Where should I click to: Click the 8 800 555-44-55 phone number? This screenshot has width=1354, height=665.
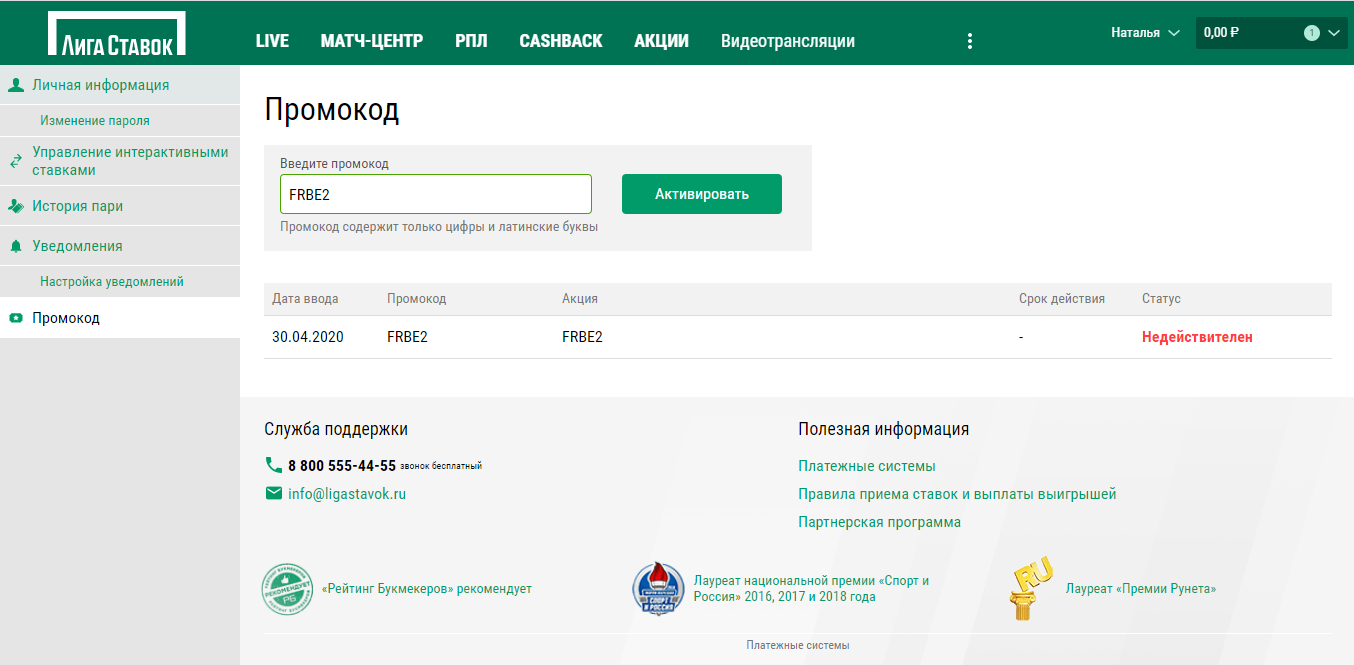tap(342, 466)
